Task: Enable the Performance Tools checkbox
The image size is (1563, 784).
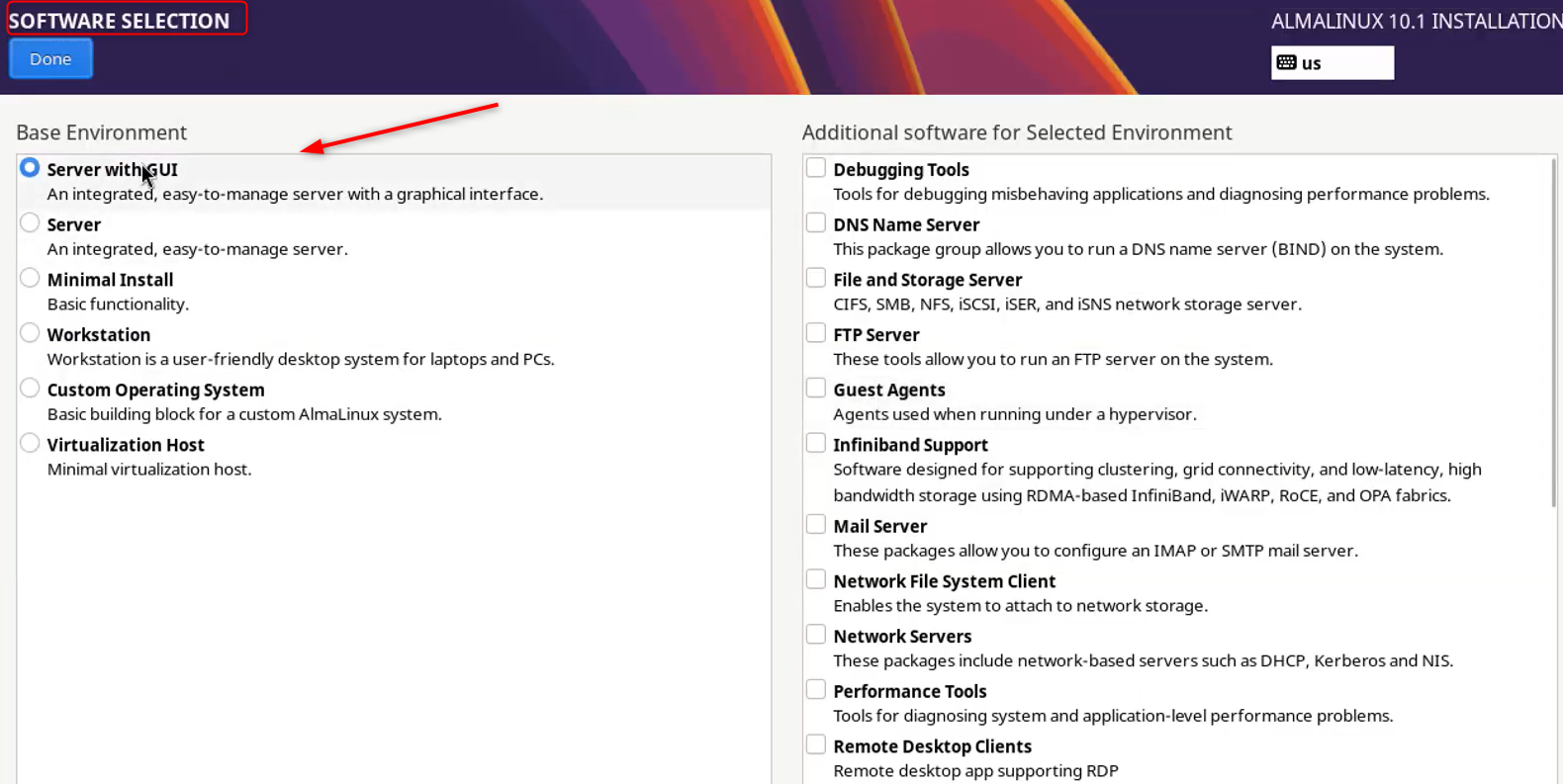Action: pyautogui.click(x=816, y=690)
